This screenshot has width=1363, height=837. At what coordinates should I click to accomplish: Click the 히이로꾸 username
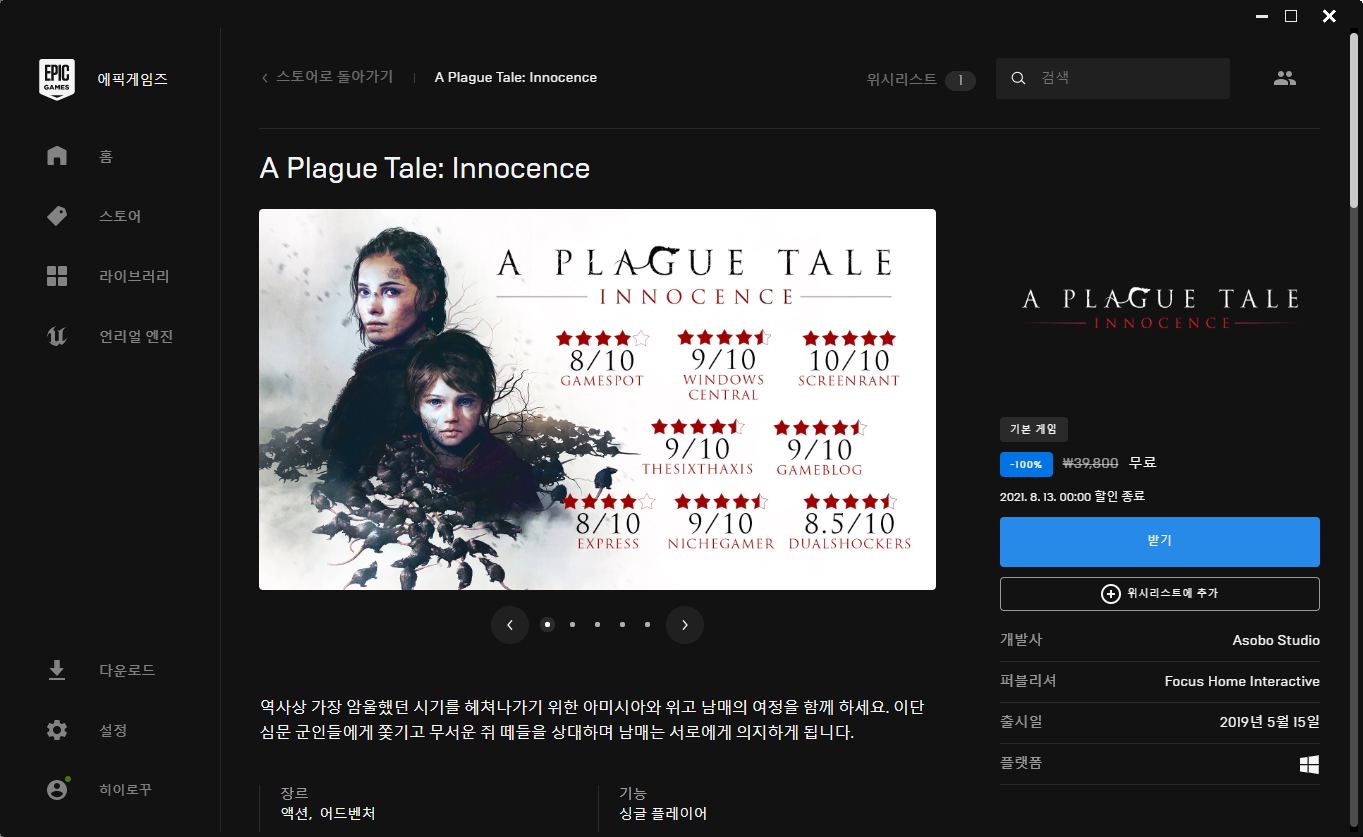point(125,789)
